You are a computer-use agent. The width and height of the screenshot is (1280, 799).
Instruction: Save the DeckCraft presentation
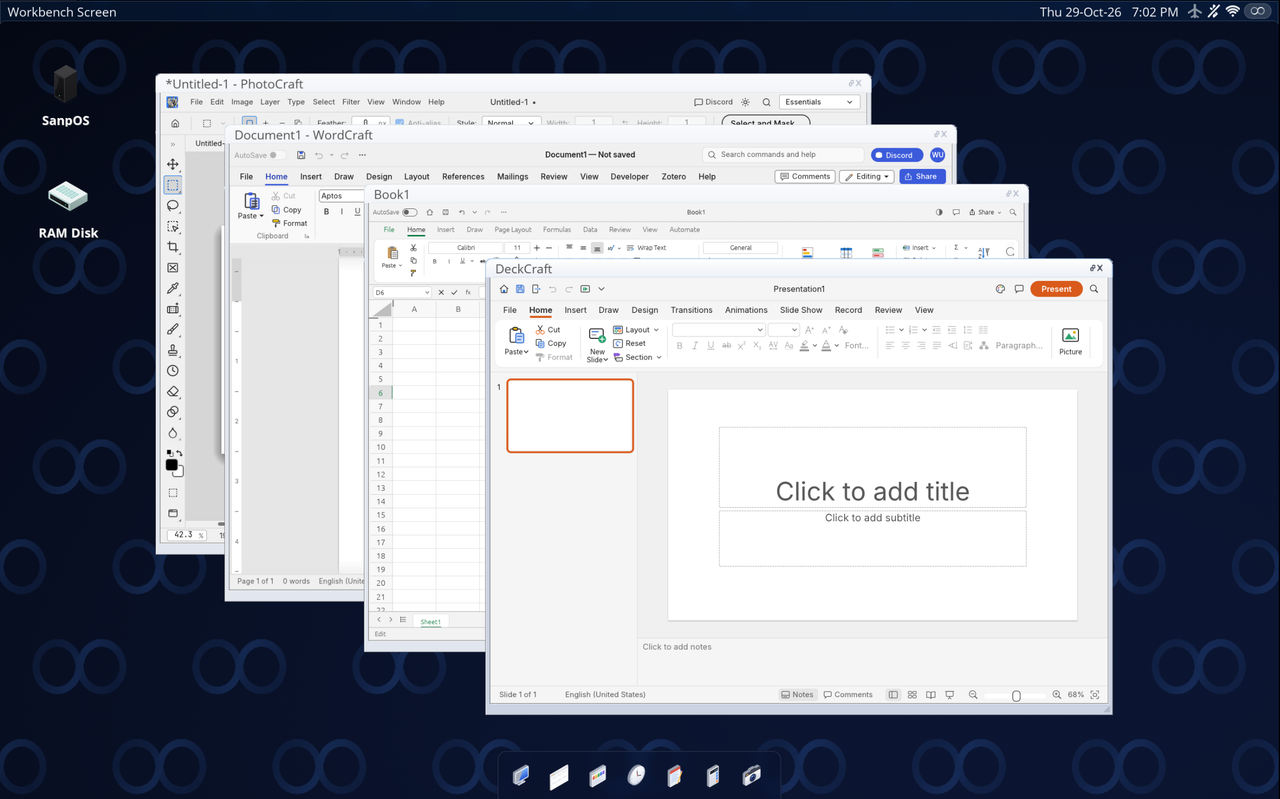point(520,289)
